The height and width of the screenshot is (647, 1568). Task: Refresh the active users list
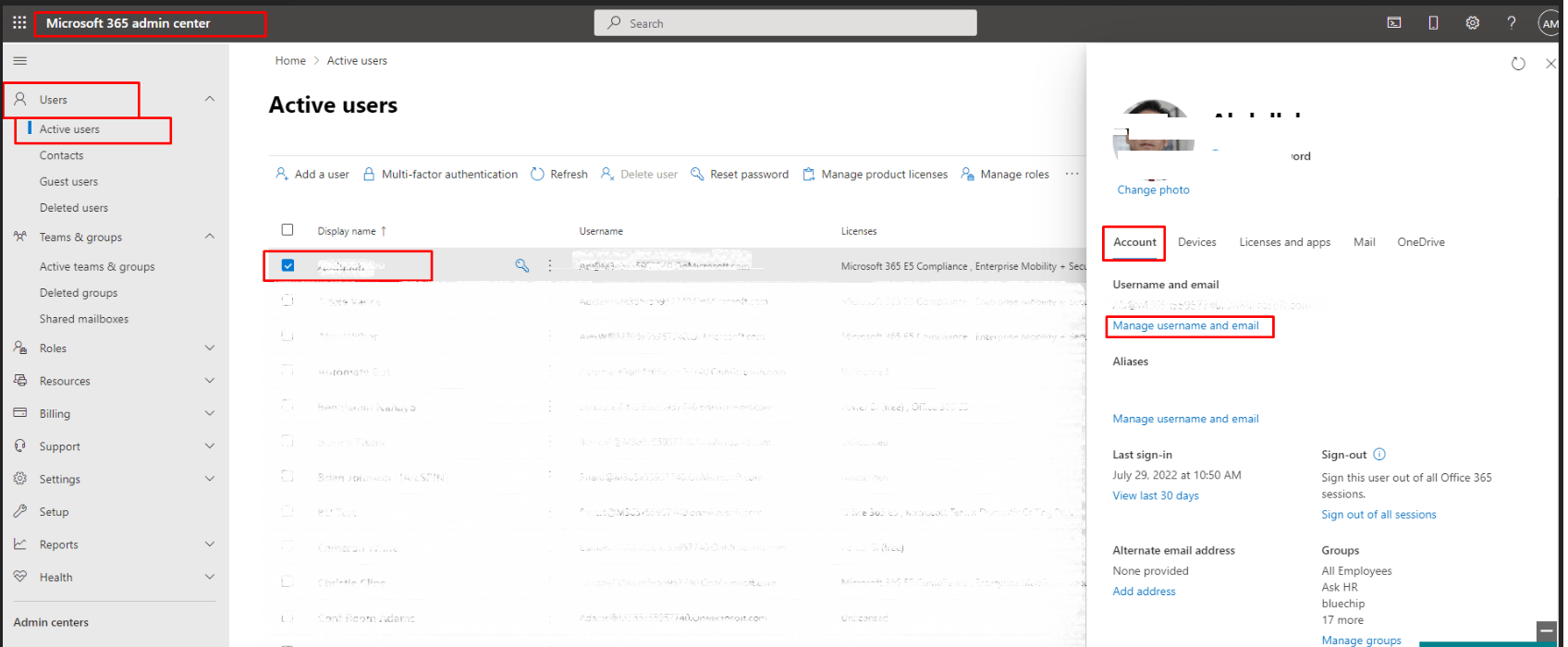tap(559, 174)
